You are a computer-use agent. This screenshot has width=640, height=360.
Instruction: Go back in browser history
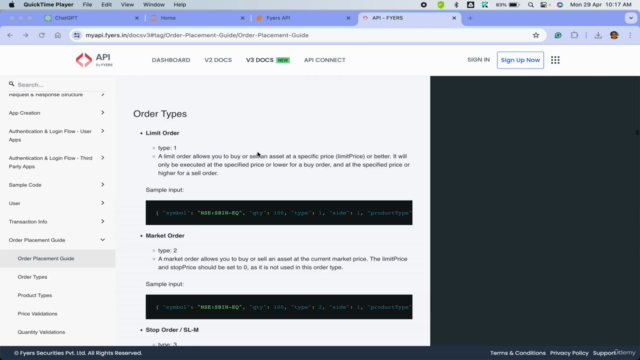[x=10, y=35]
